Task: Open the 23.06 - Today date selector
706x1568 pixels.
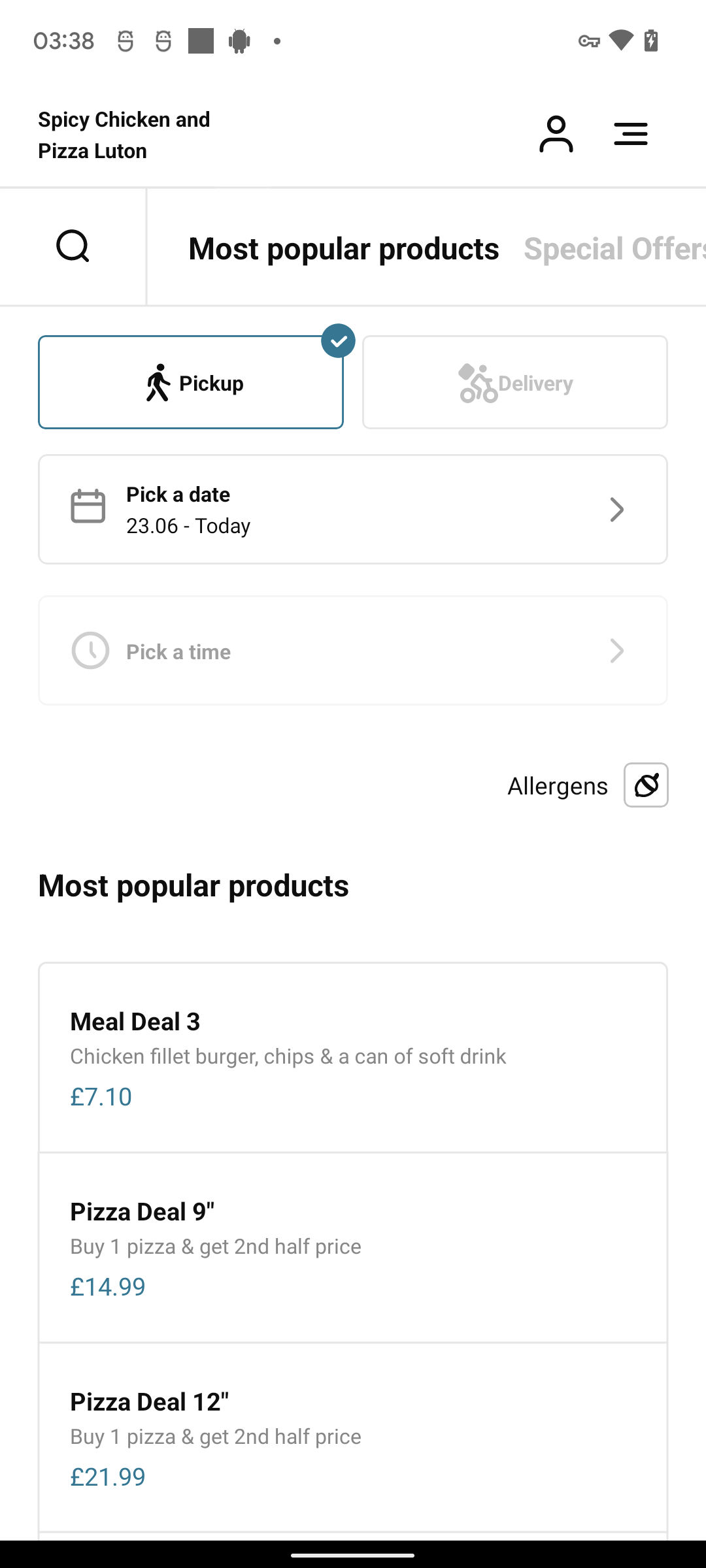Action: pos(353,510)
